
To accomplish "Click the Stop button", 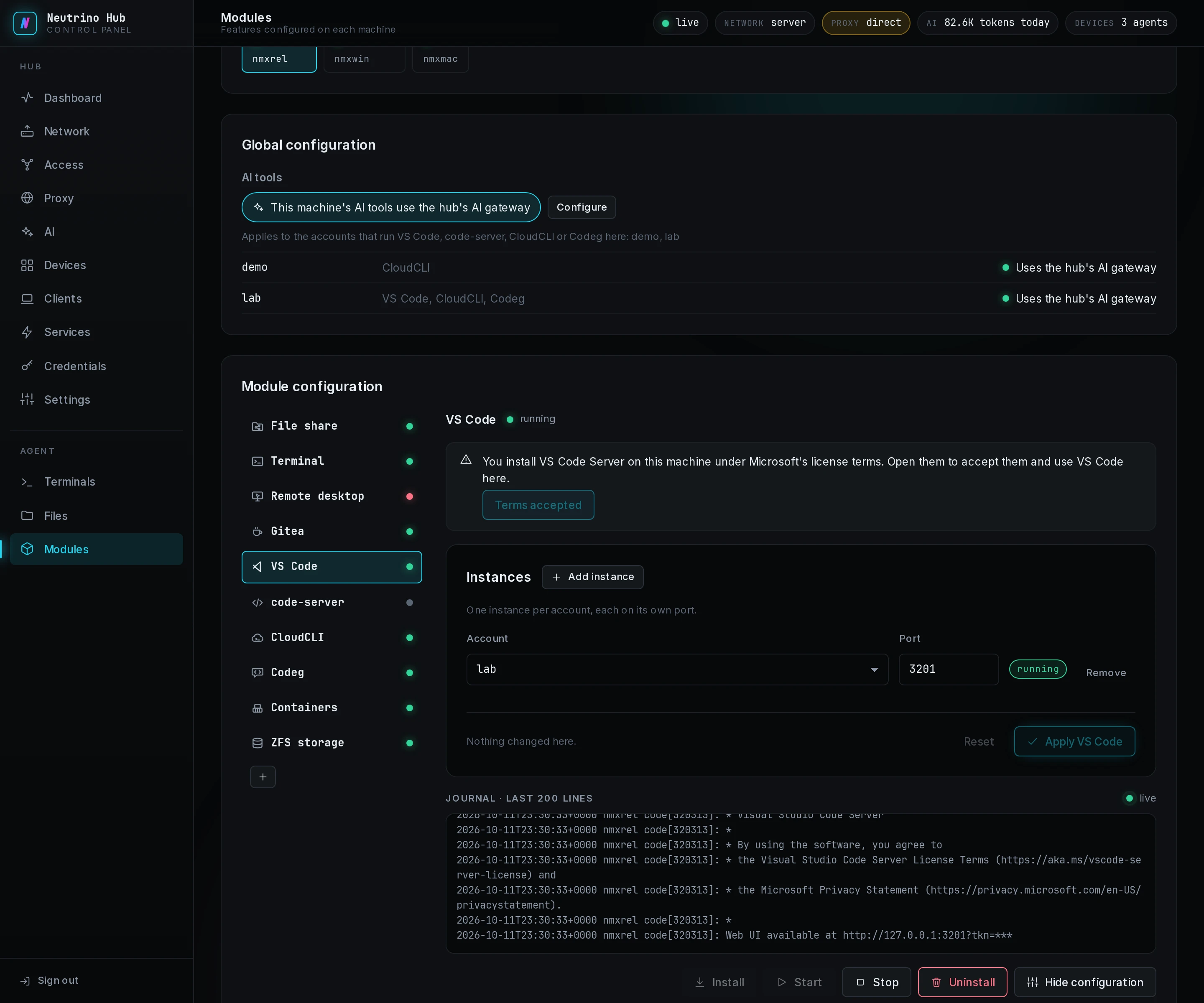I will tap(876, 983).
